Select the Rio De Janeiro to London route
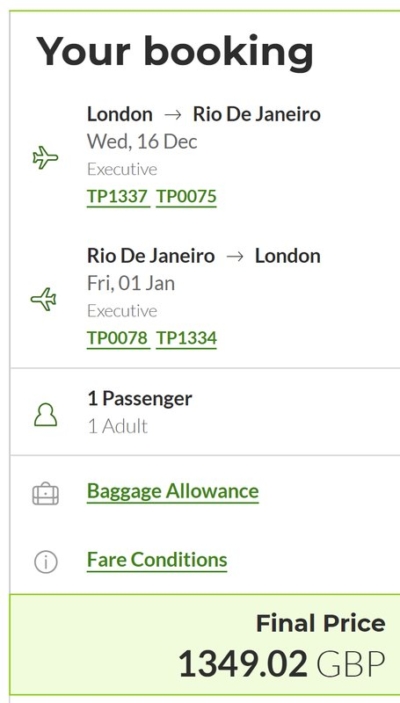This screenshot has height=703, width=400. (204, 256)
